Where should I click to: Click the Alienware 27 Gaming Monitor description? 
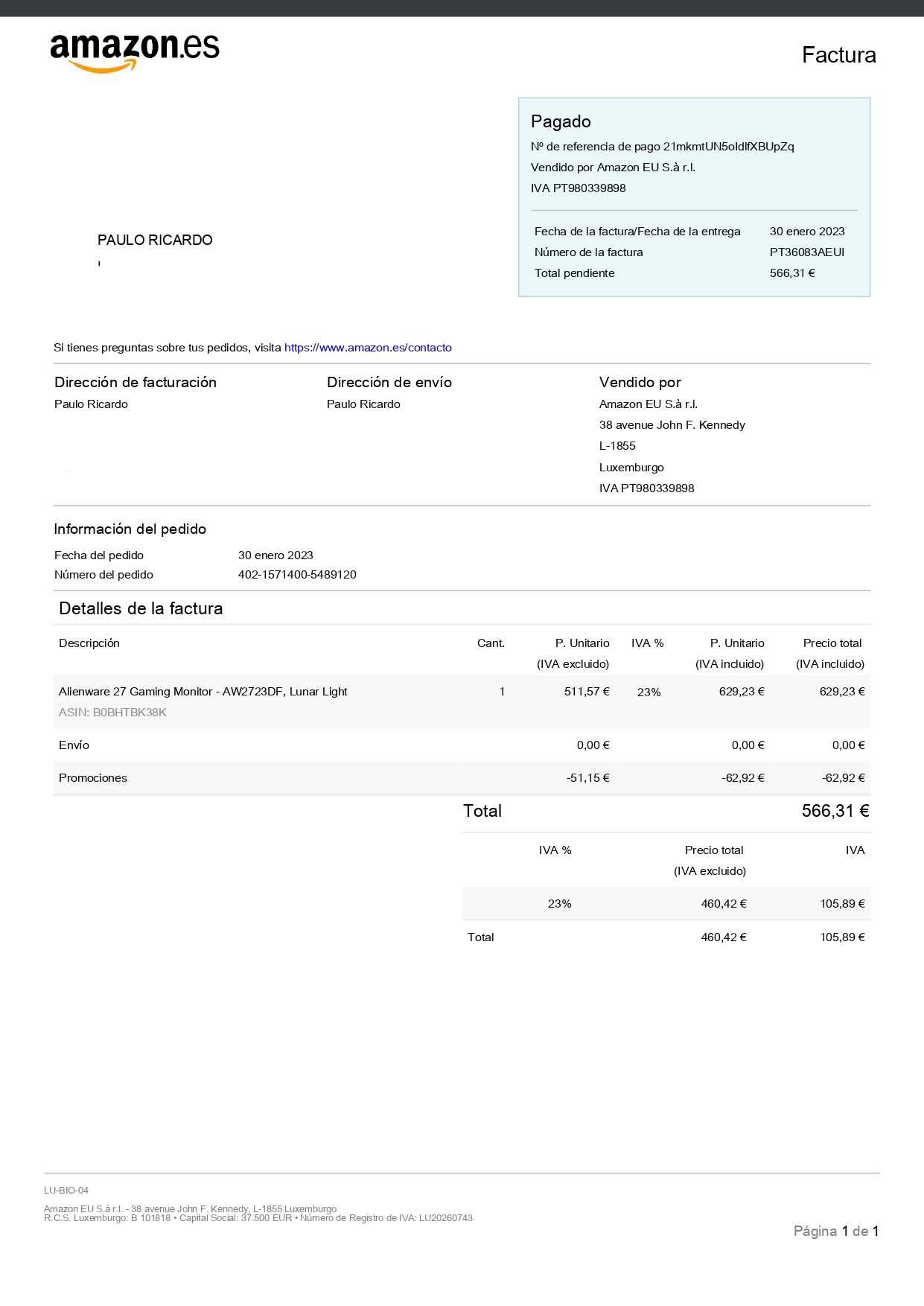coord(203,692)
